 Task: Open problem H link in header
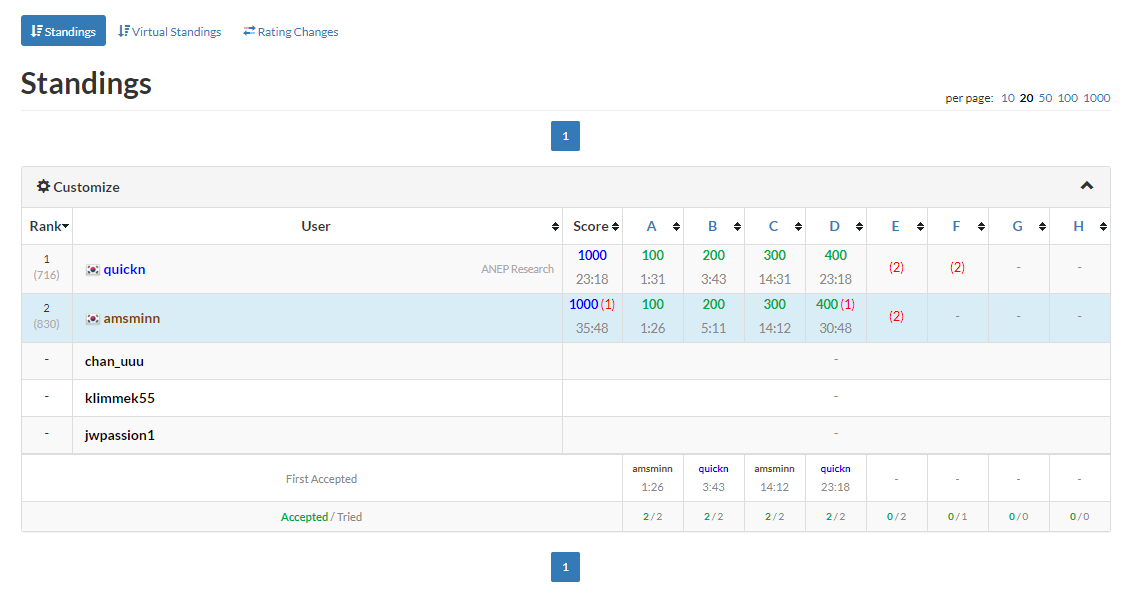point(1079,226)
